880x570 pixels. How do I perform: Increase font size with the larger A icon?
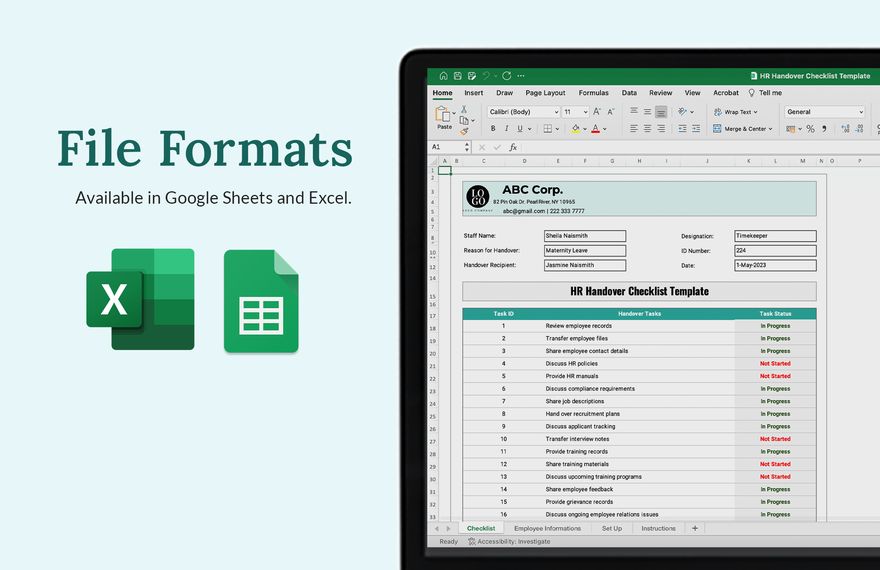click(597, 112)
